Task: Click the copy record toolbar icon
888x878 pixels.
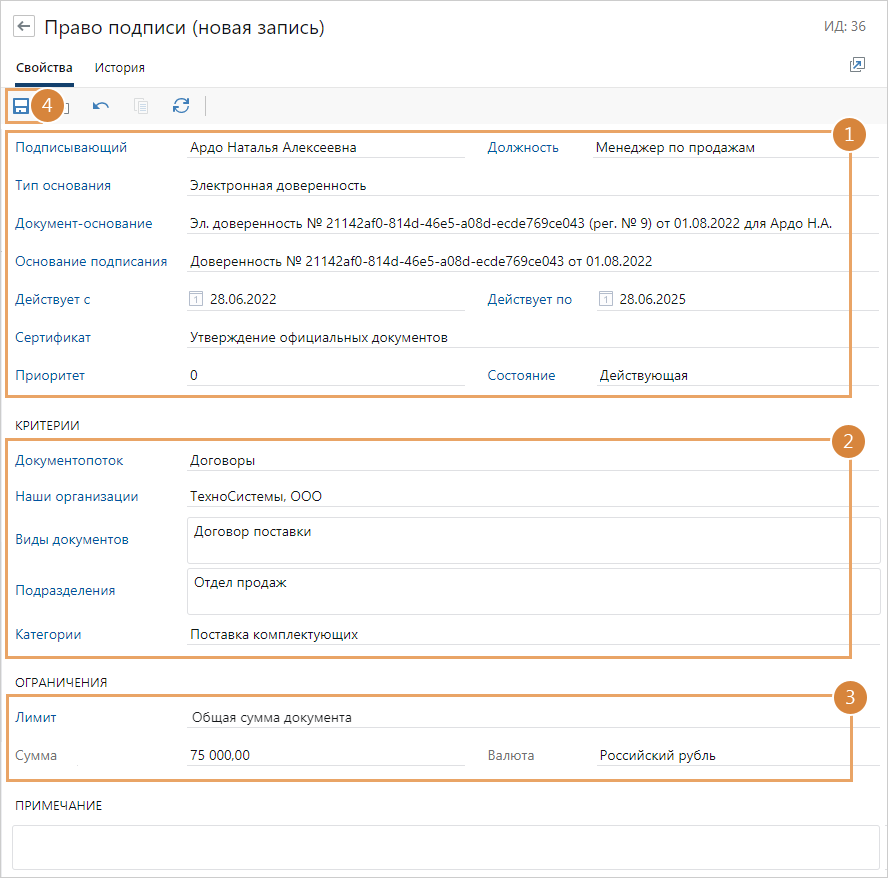Action: [x=141, y=106]
